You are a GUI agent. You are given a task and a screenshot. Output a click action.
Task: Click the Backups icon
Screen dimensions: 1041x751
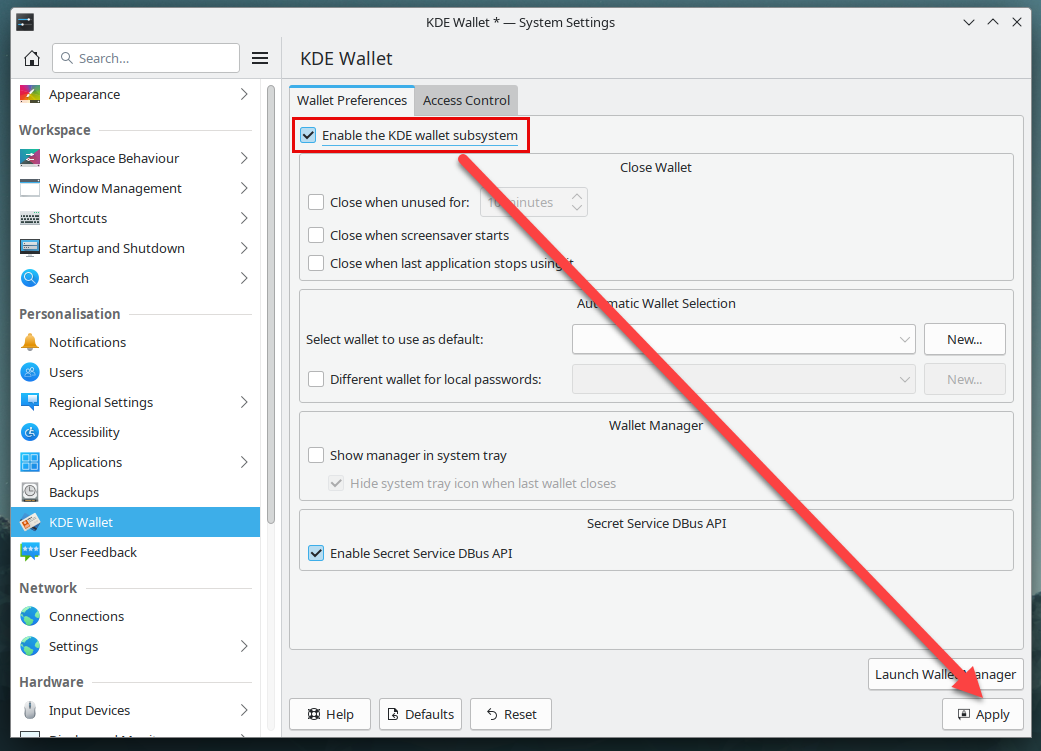pyautogui.click(x=30, y=492)
